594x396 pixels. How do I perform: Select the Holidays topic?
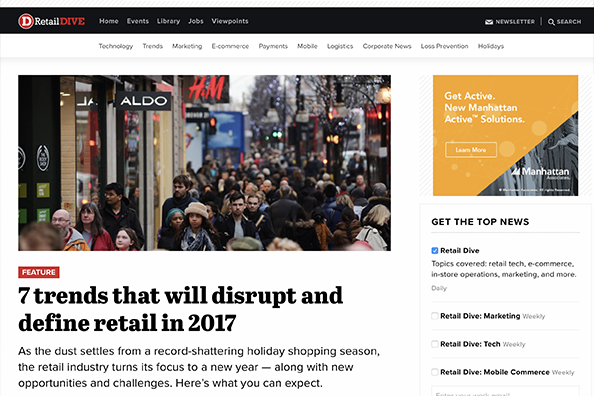click(491, 46)
